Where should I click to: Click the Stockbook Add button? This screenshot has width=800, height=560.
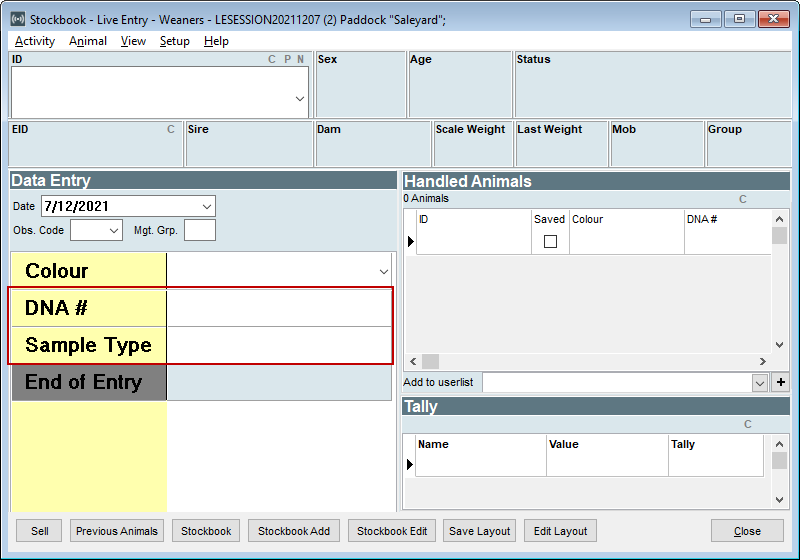(x=294, y=531)
